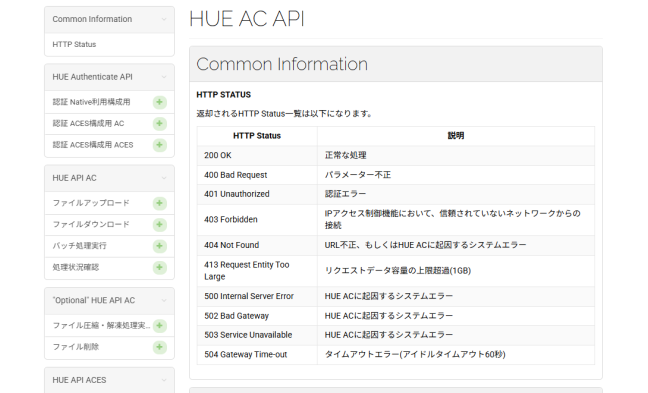The height and width of the screenshot is (393, 648).
Task: Go to 処理状況確認 in the sidebar
Action: click(x=76, y=267)
